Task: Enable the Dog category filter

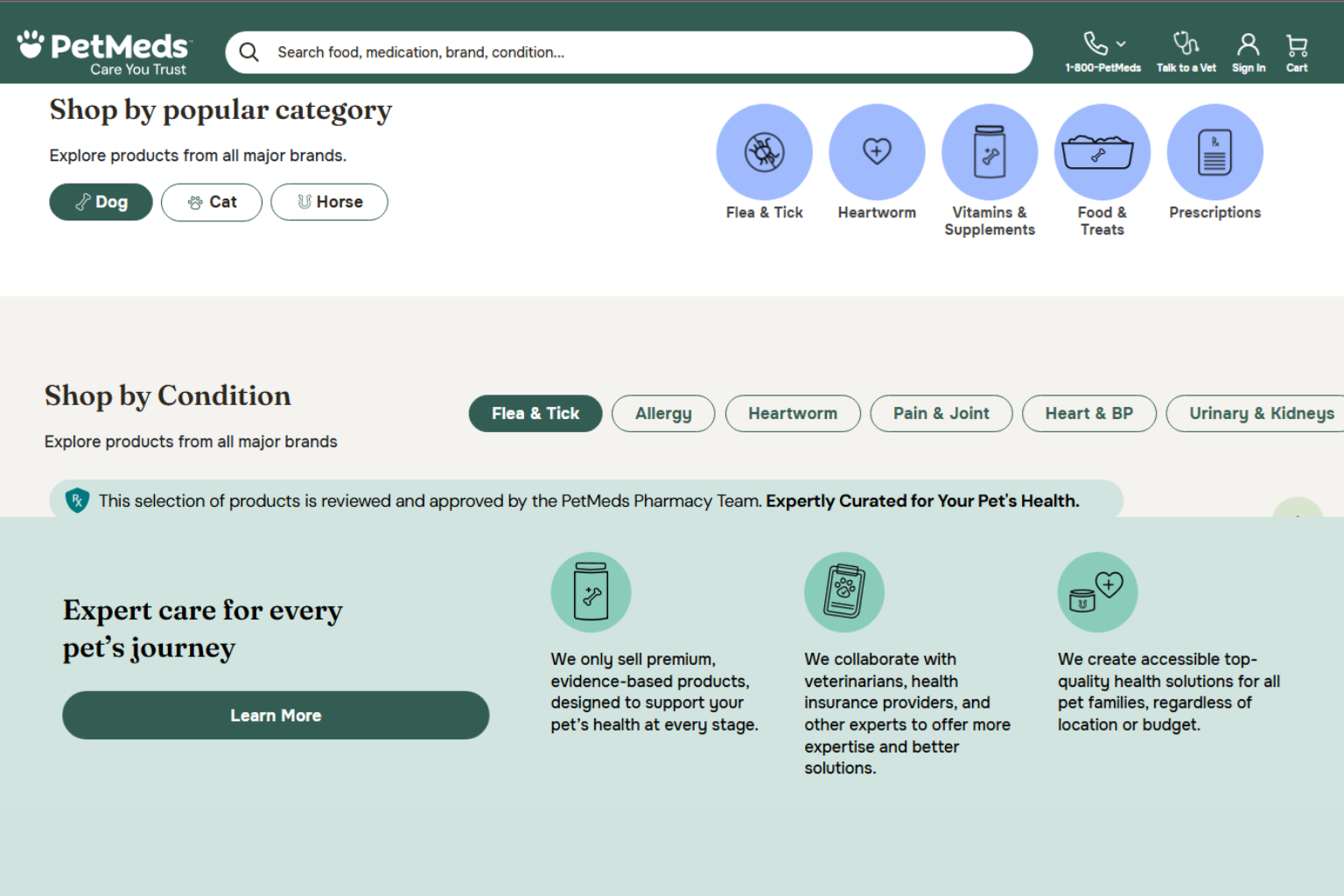Action: point(101,202)
